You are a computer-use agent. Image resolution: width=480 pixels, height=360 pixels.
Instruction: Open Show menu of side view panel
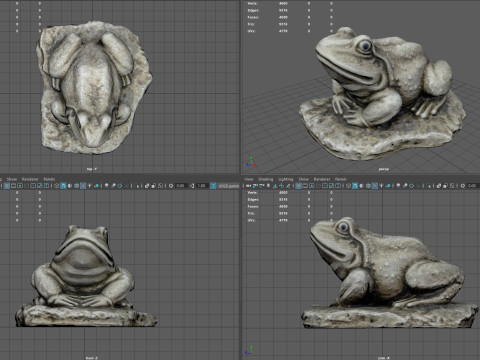tap(303, 179)
